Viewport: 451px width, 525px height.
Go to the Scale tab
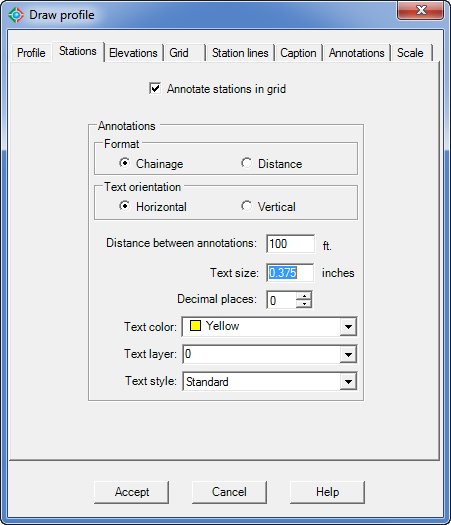click(410, 53)
